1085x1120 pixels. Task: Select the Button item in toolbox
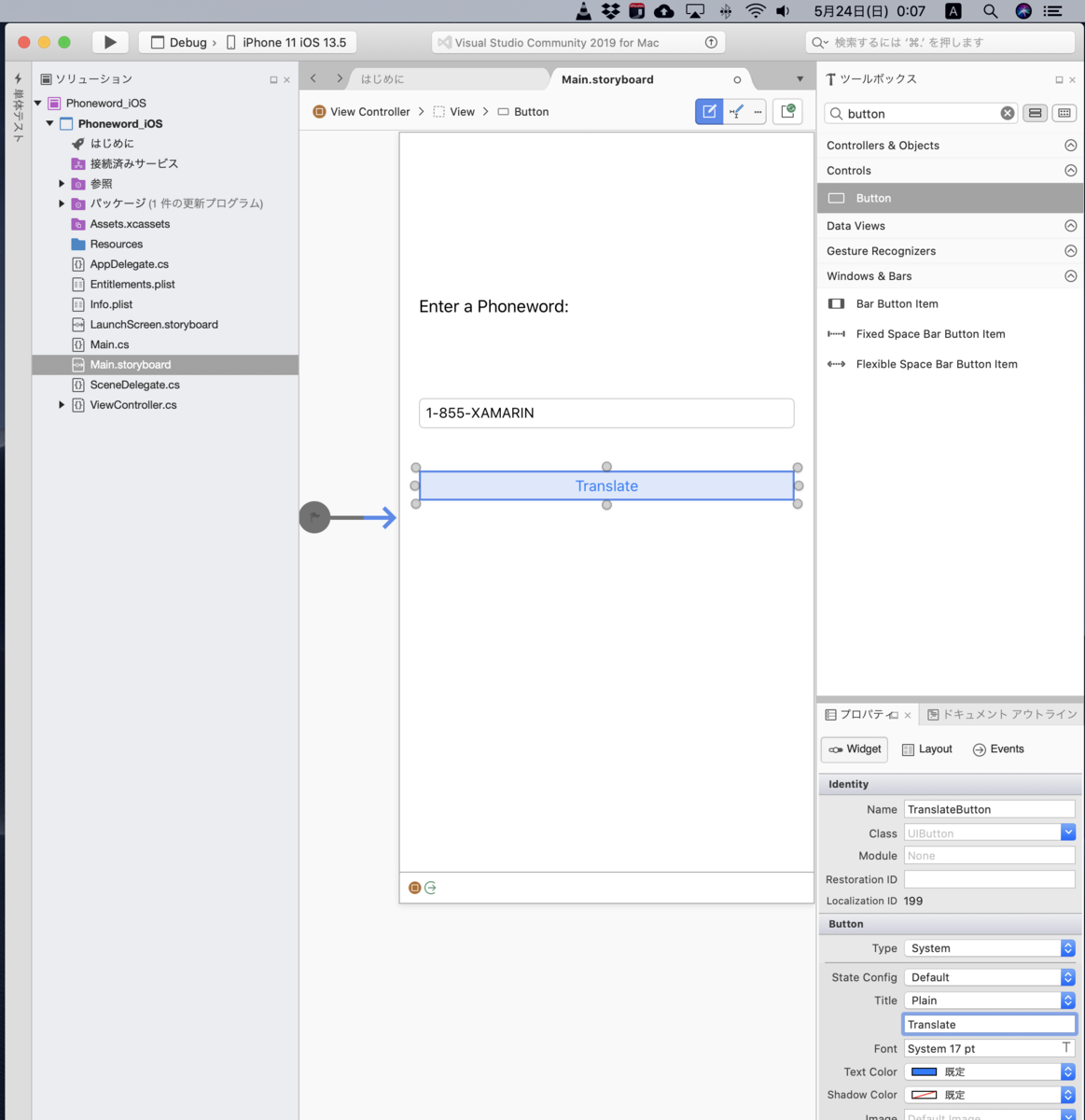[951, 198]
